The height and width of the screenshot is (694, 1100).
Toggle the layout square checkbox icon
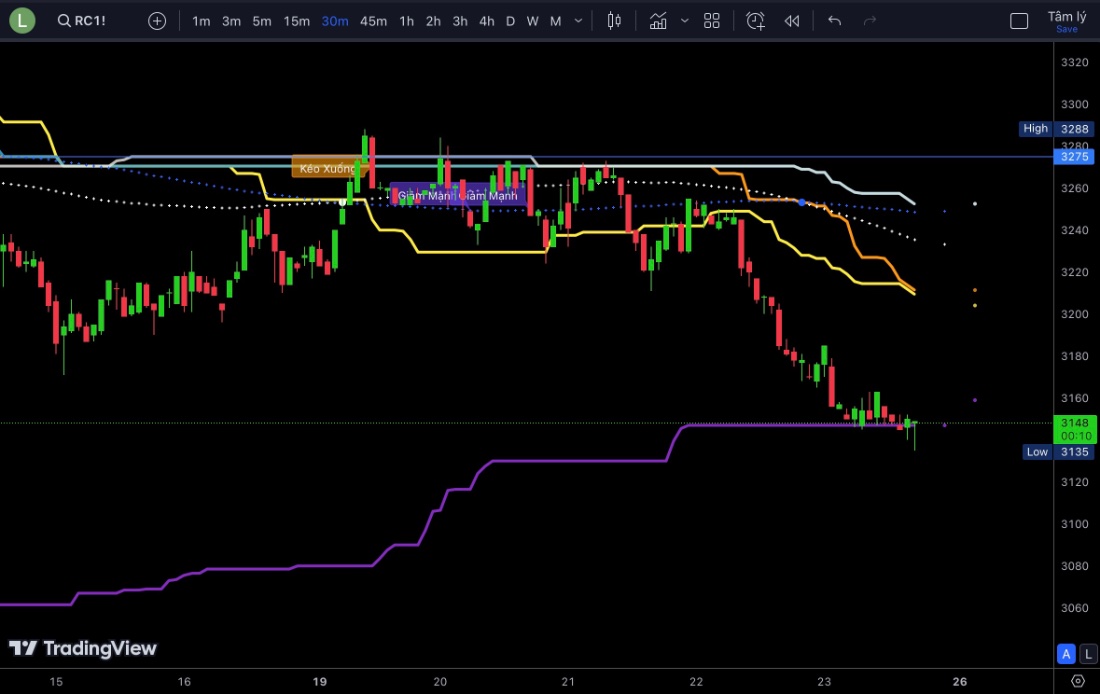pos(1019,21)
